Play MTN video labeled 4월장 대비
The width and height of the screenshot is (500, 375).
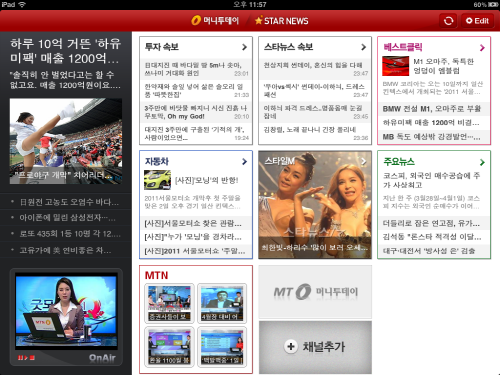(x=222, y=303)
